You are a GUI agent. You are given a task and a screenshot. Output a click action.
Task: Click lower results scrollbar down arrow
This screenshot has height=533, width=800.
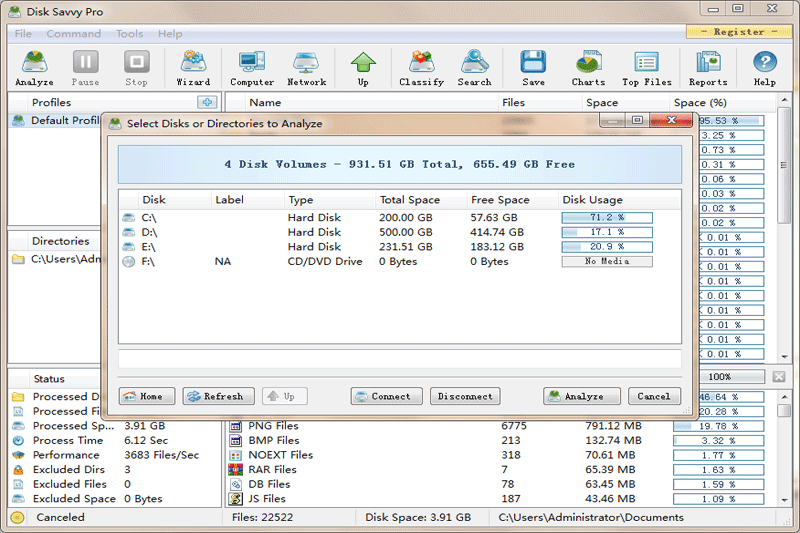coord(785,500)
